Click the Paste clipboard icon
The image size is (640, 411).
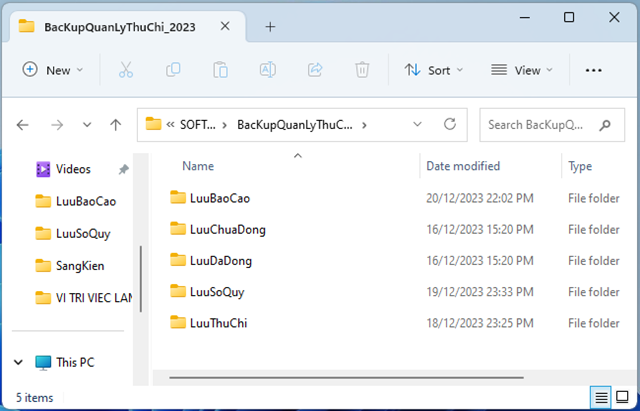click(x=220, y=70)
